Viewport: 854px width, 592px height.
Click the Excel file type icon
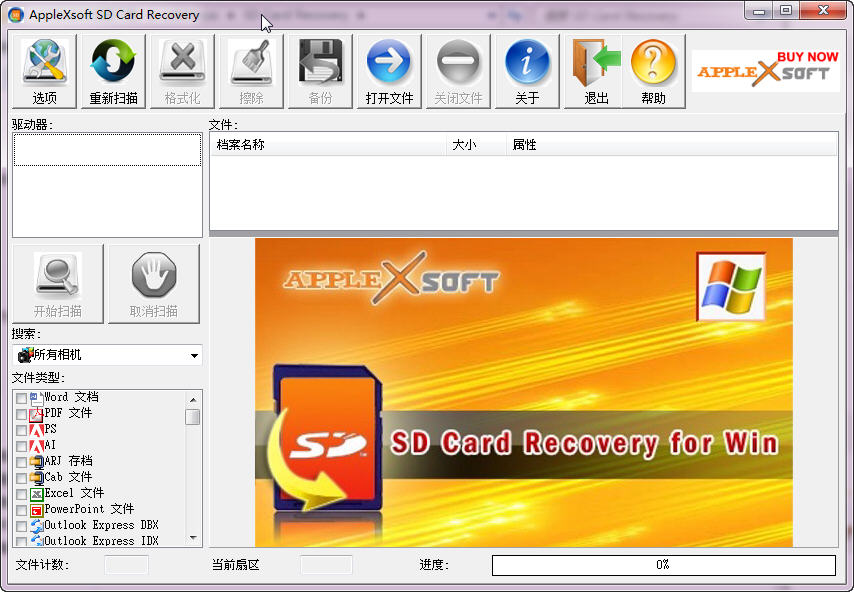[36, 495]
